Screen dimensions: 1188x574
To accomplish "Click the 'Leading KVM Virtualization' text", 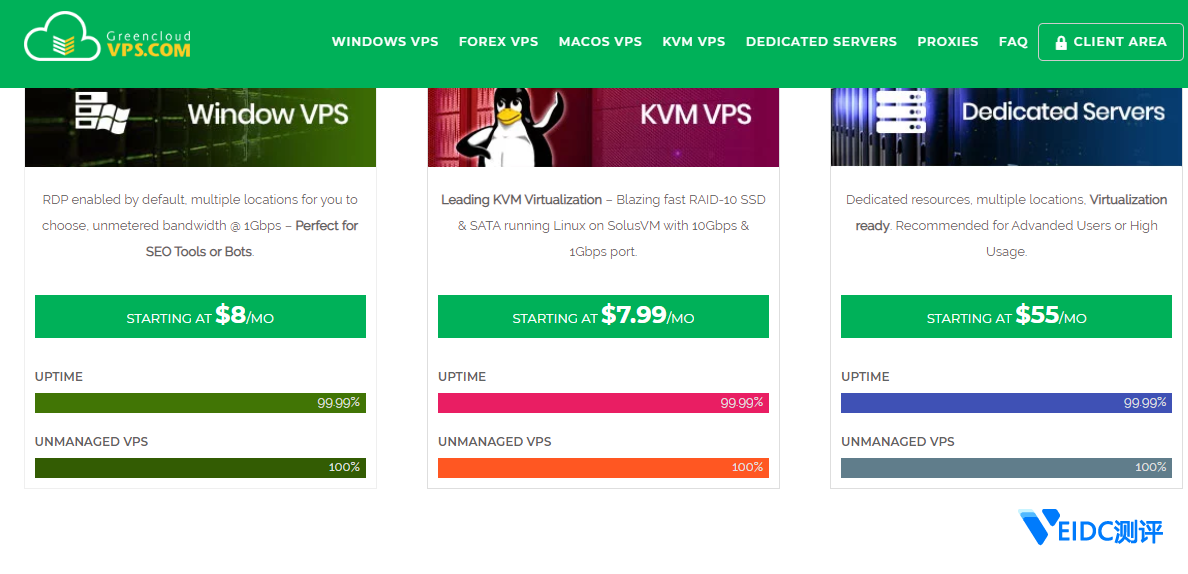I will click(521, 200).
